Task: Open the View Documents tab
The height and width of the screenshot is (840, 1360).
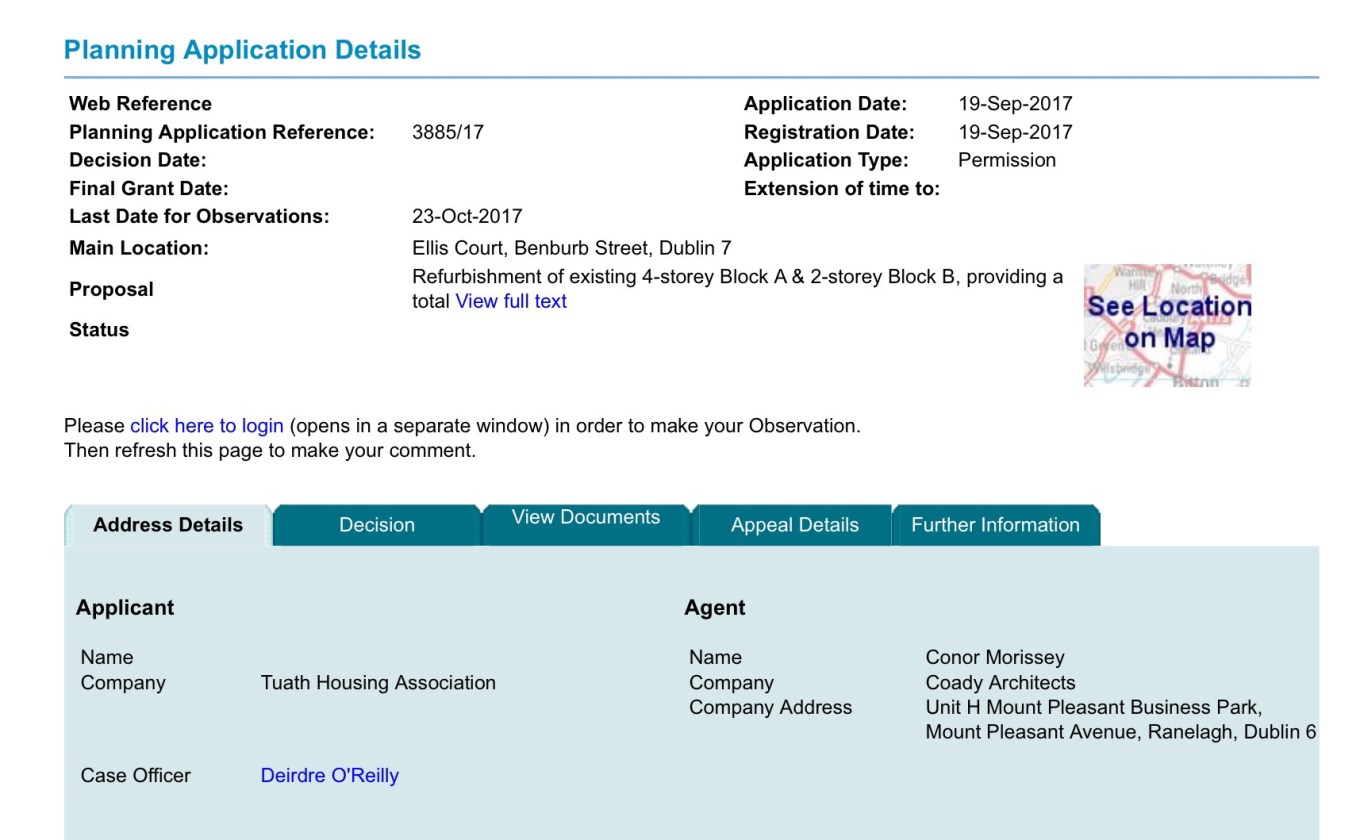Action: pos(585,518)
